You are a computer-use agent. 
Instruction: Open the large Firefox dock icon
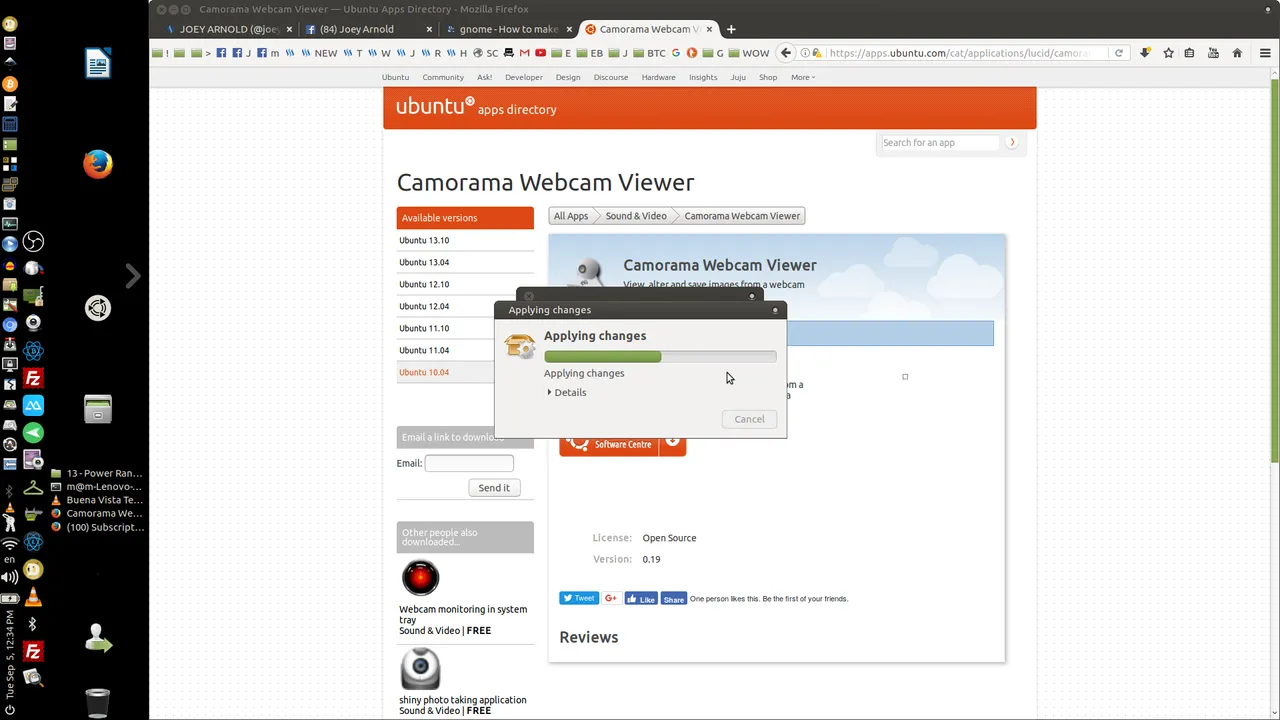98,164
